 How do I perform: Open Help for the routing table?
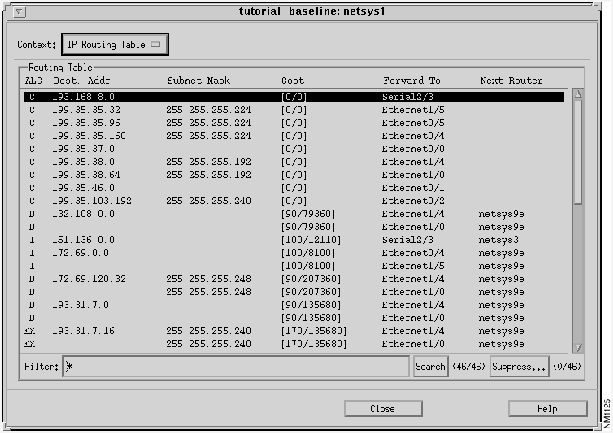(546, 408)
